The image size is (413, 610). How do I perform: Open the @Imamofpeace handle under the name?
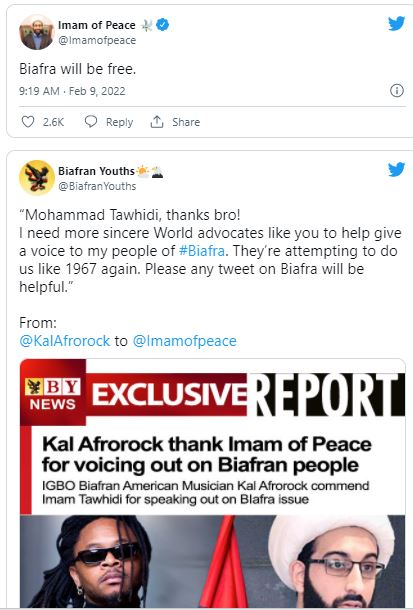(97, 40)
